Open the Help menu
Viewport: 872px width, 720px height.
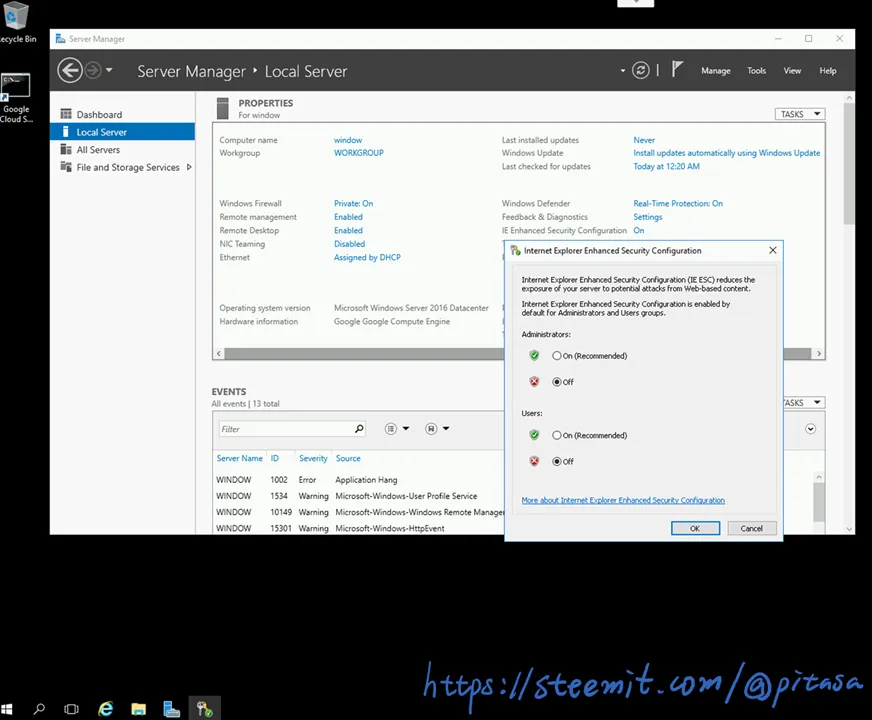click(x=828, y=71)
